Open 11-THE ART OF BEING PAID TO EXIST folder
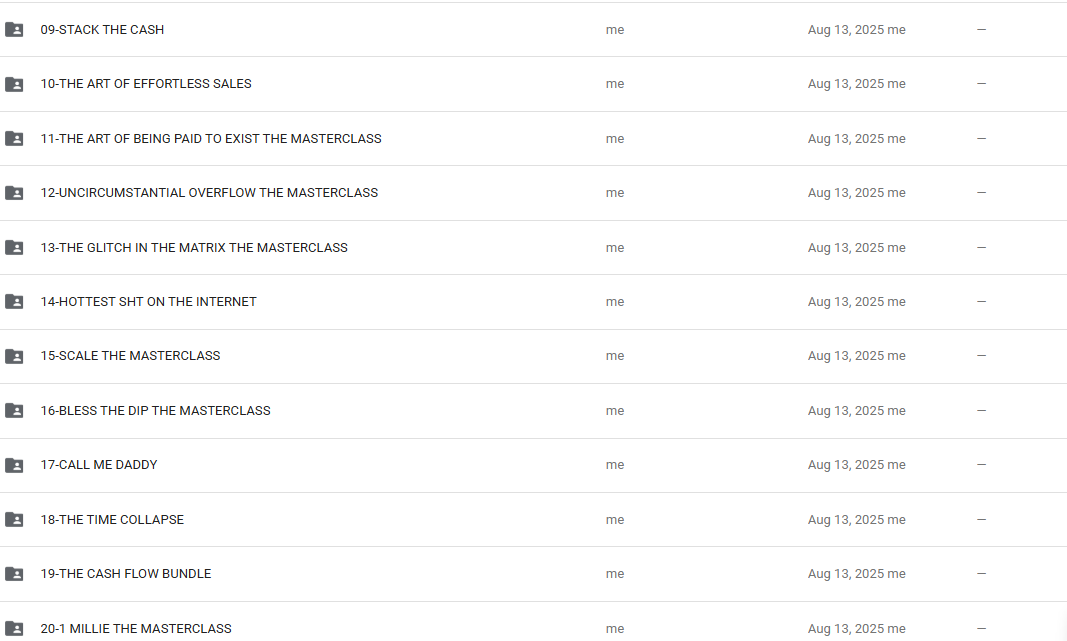 click(x=211, y=139)
